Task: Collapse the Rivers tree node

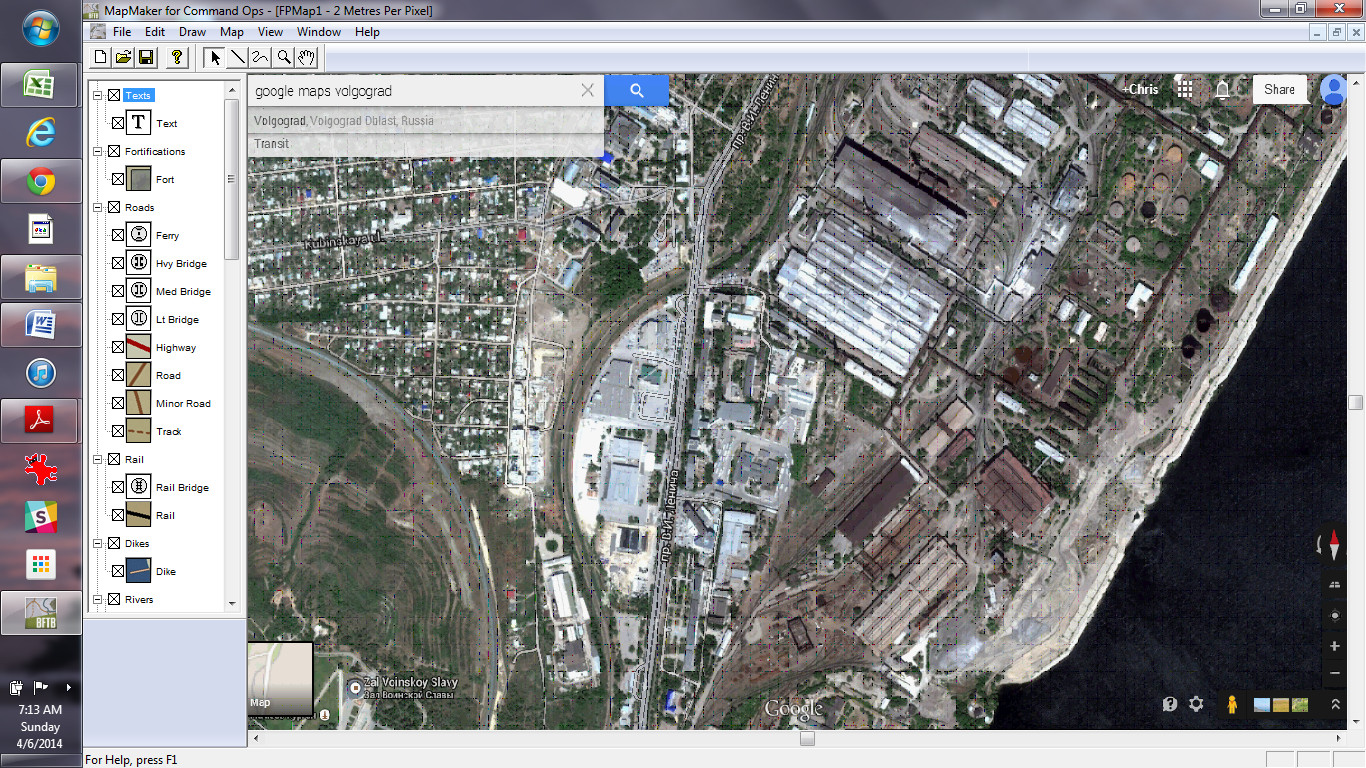Action: (x=98, y=600)
